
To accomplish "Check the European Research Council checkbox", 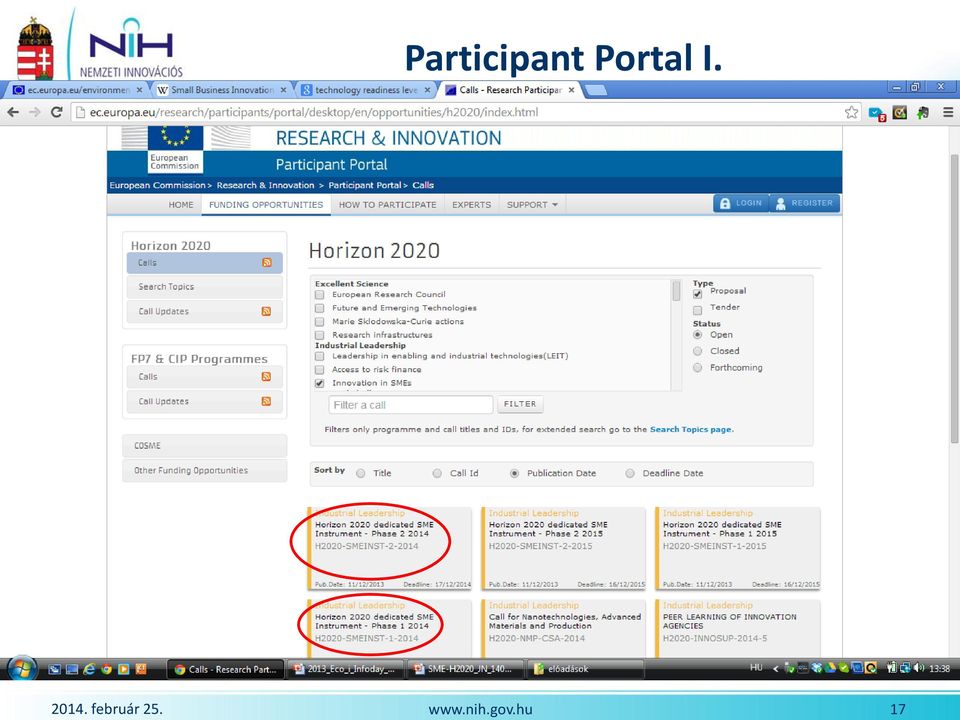I will [320, 294].
